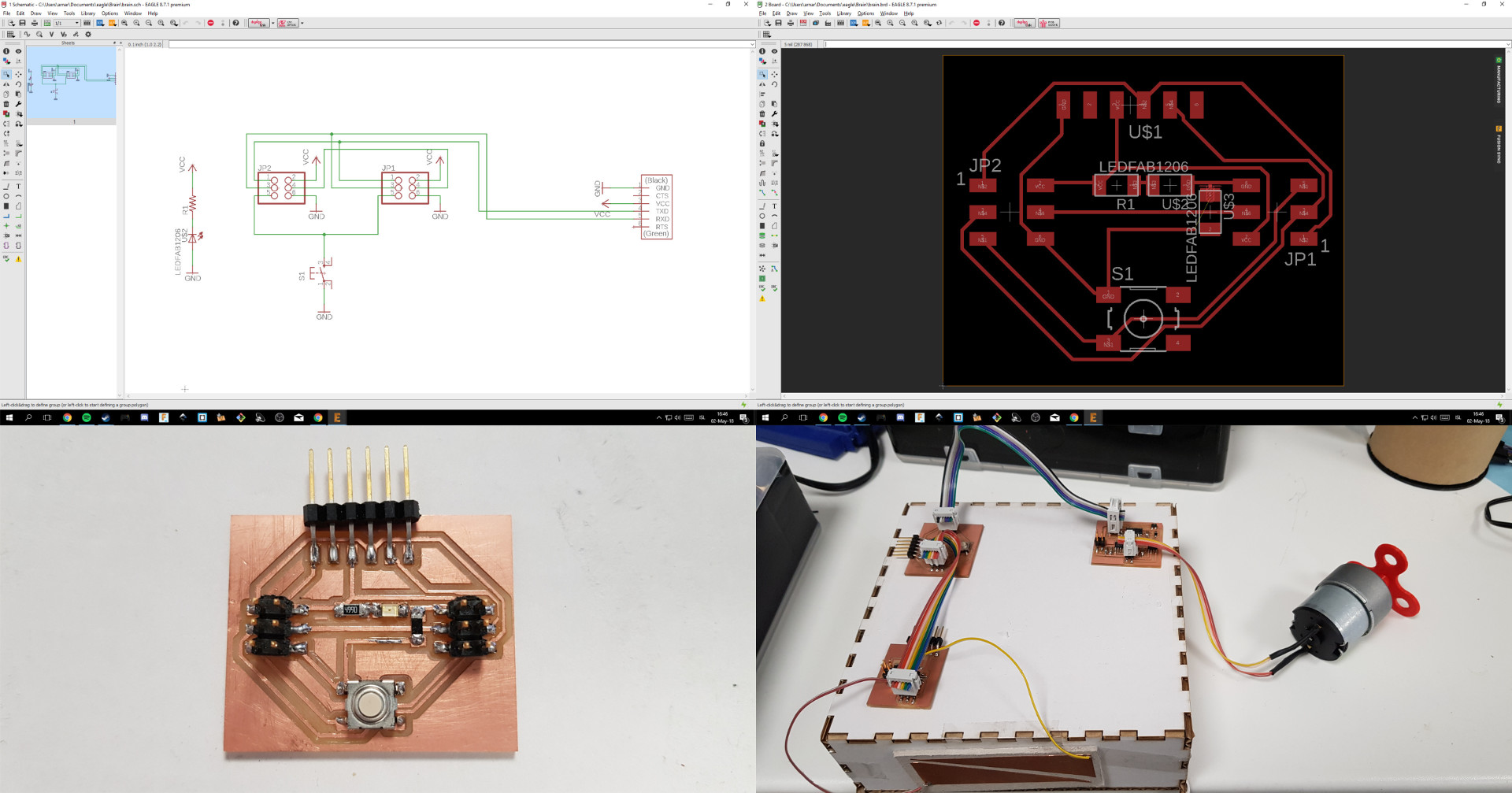Open Library menu in Schematic window

point(87,13)
